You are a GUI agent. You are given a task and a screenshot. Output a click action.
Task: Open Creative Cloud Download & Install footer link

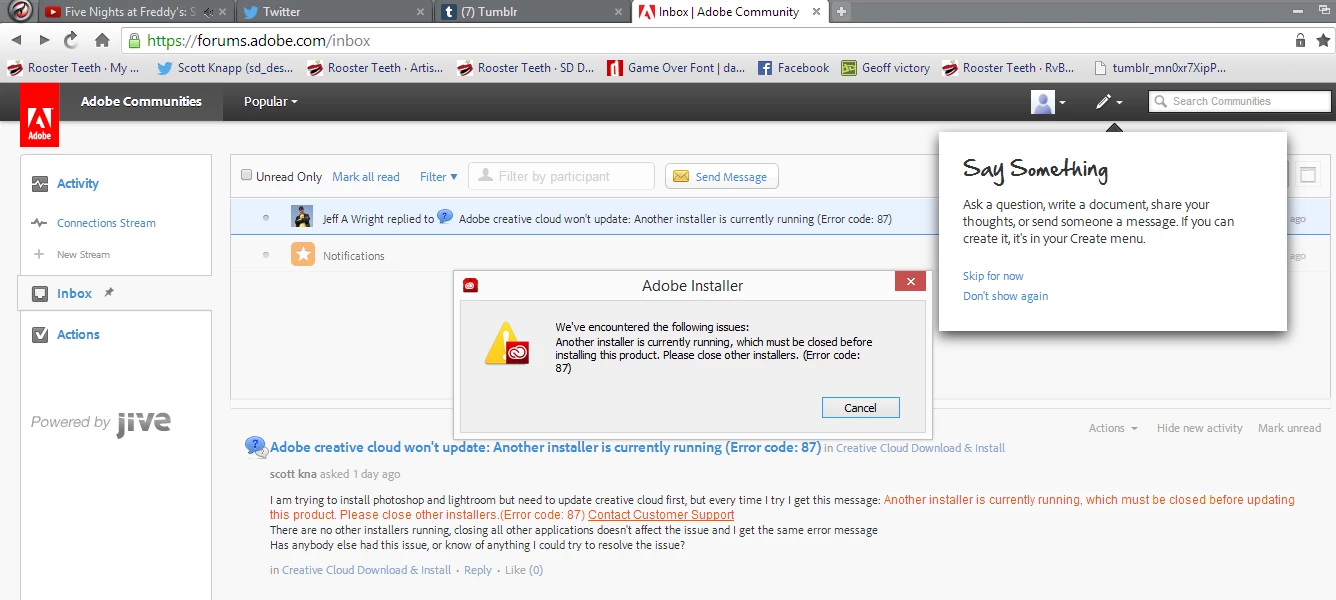click(366, 570)
